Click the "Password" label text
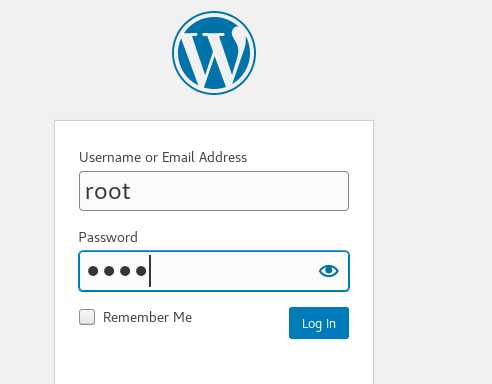Viewport: 492px width, 384px height. coord(108,237)
